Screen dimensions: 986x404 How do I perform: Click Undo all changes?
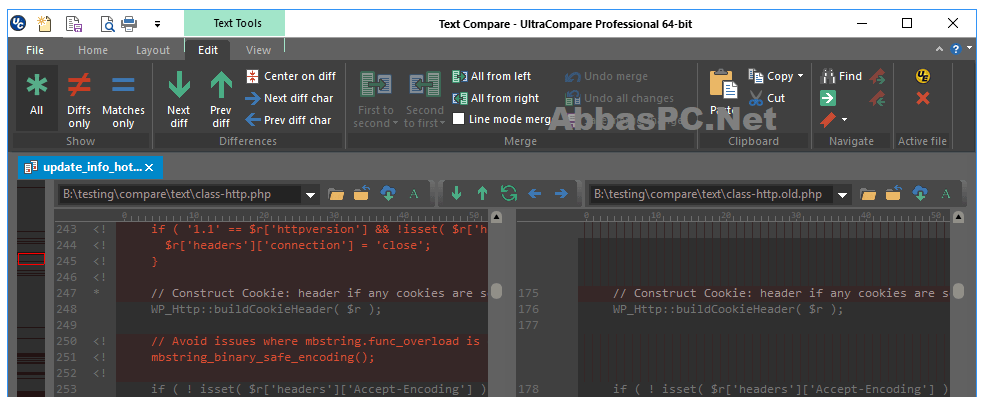[x=619, y=98]
